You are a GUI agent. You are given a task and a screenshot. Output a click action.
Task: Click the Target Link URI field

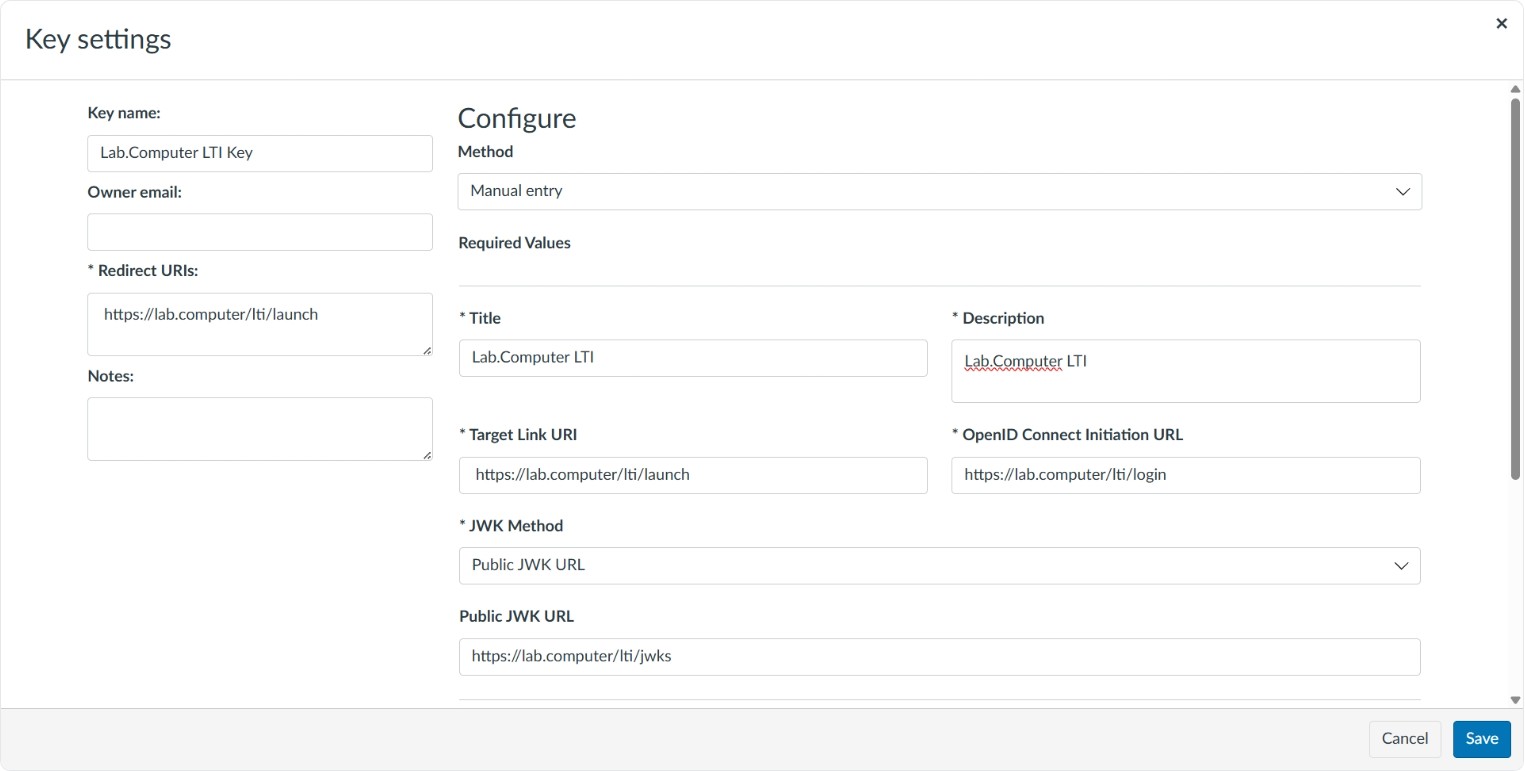(x=693, y=475)
